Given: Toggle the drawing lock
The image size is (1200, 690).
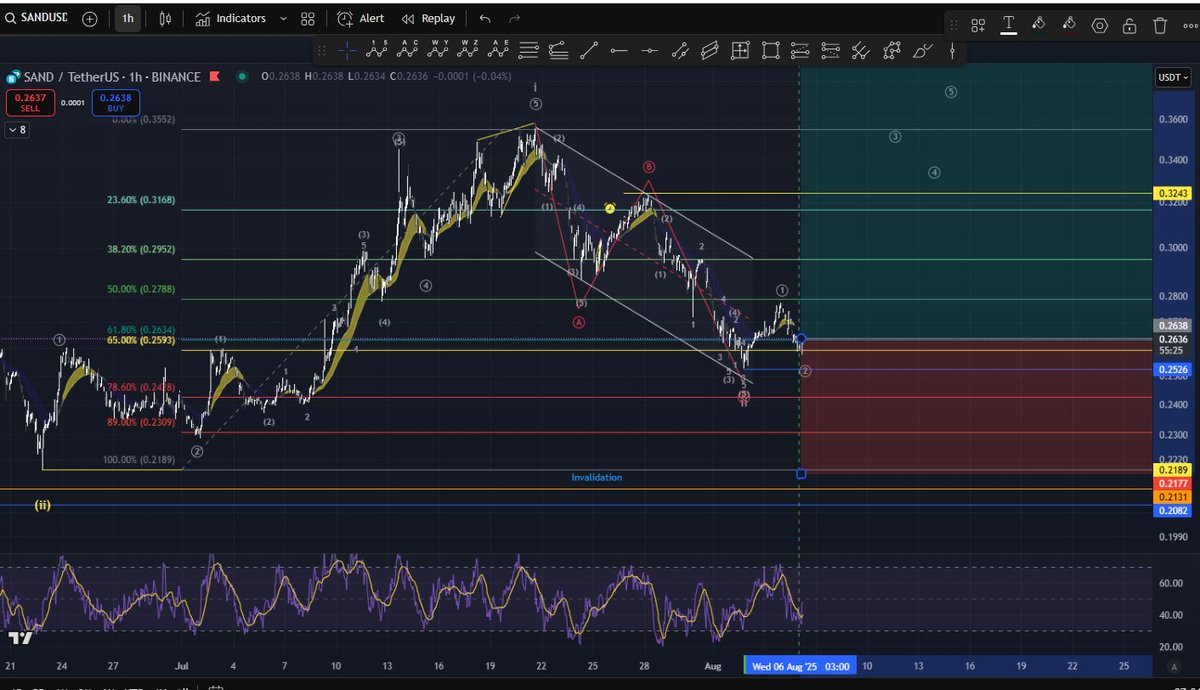Looking at the screenshot, I should (1130, 25).
